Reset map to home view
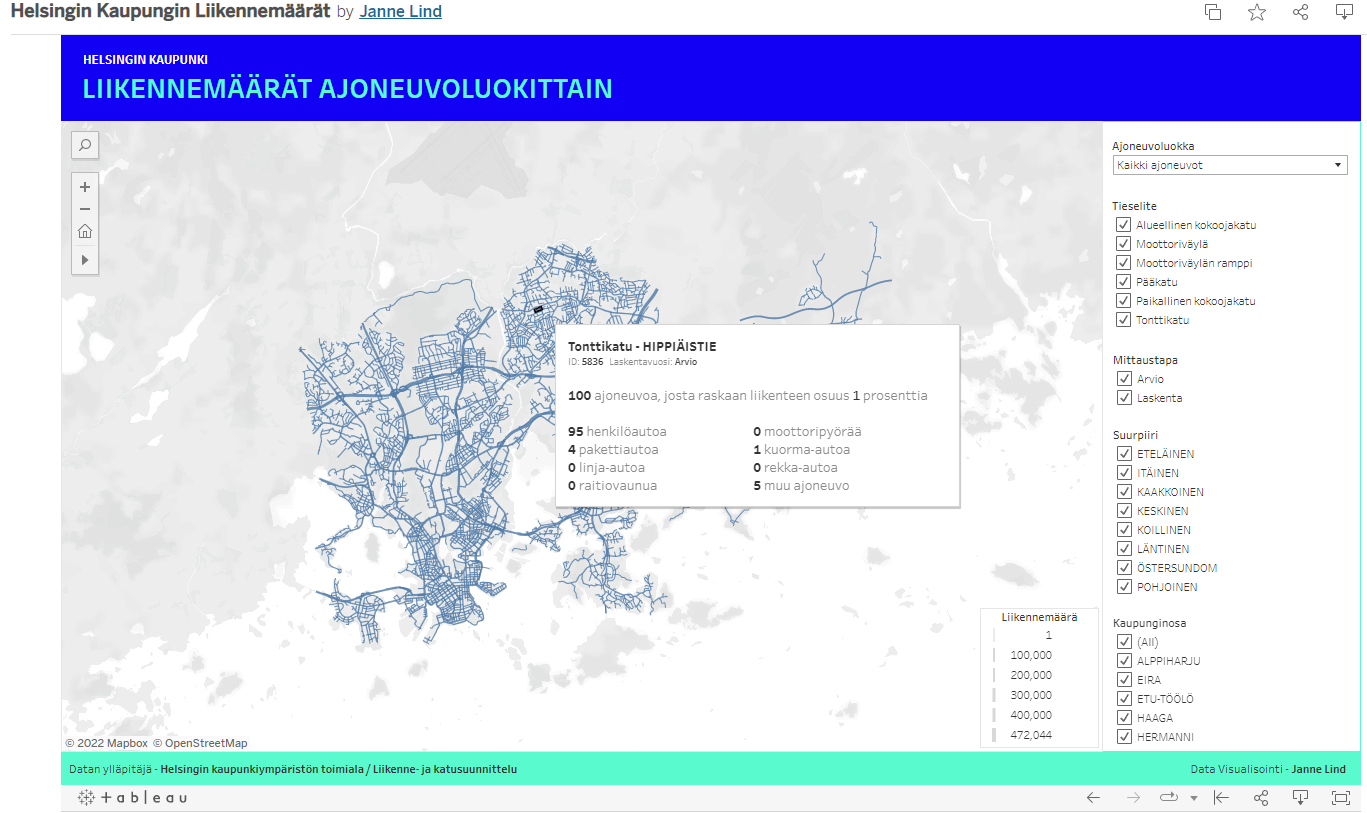The width and height of the screenshot is (1367, 813). tap(85, 232)
